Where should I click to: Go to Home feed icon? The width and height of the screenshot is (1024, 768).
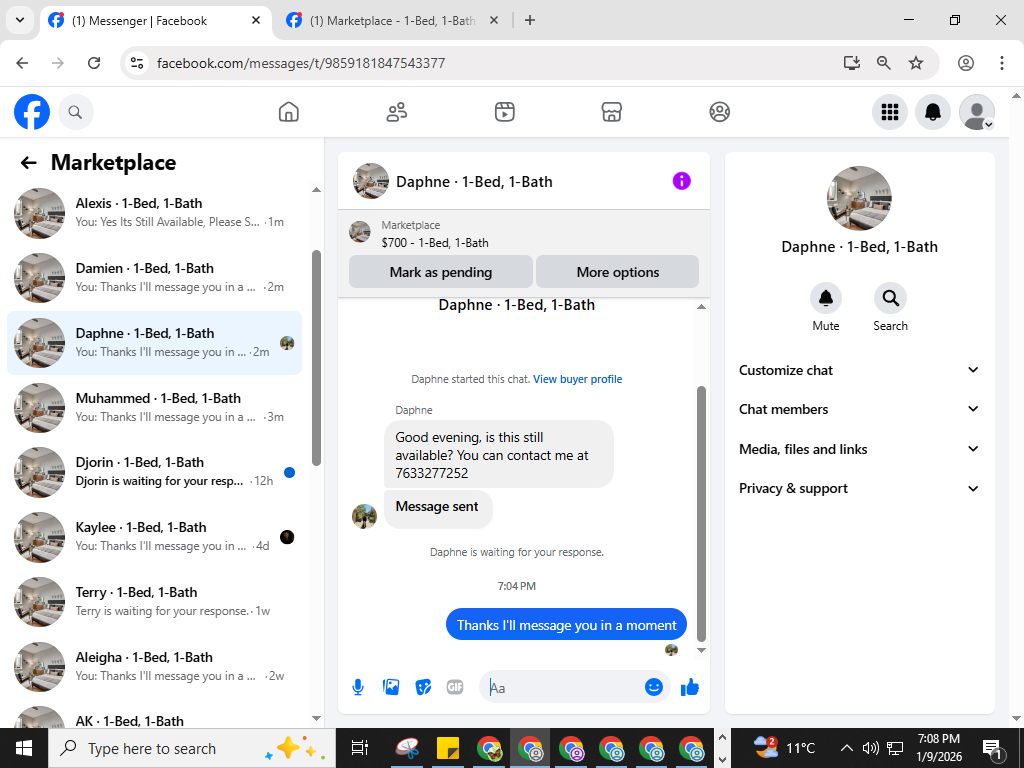click(x=289, y=112)
